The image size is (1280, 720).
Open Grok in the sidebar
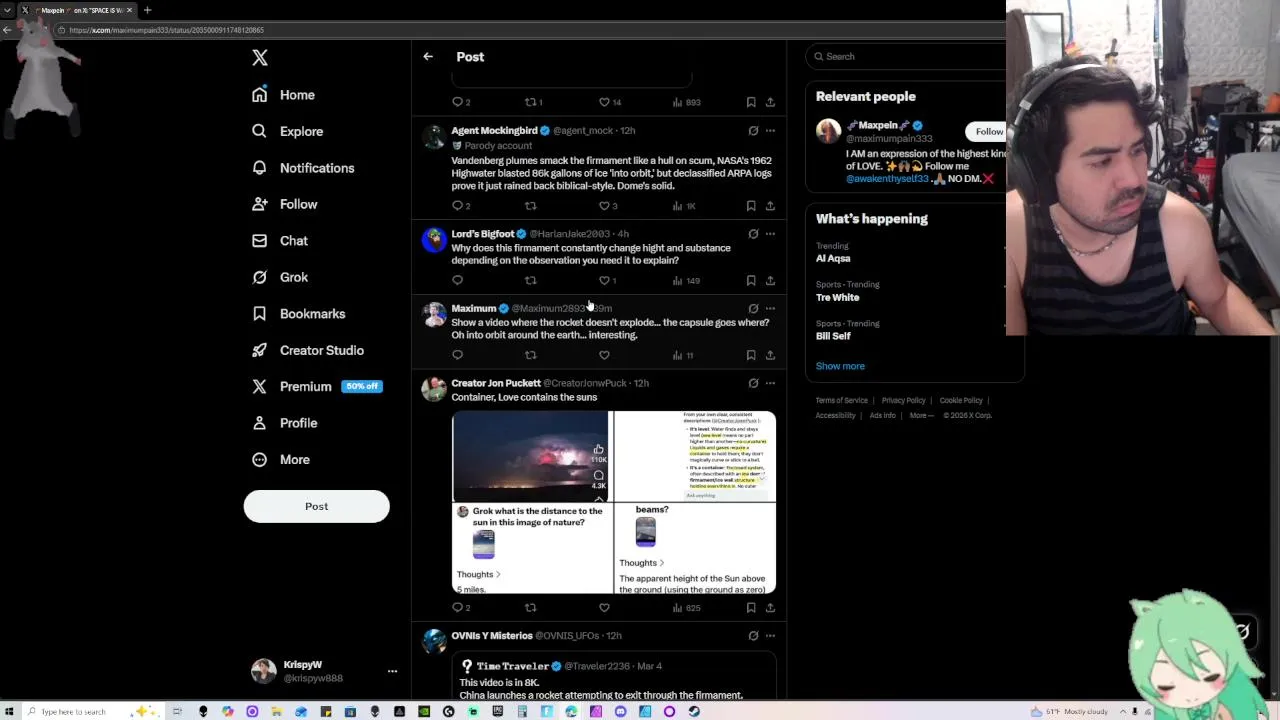(x=280, y=277)
